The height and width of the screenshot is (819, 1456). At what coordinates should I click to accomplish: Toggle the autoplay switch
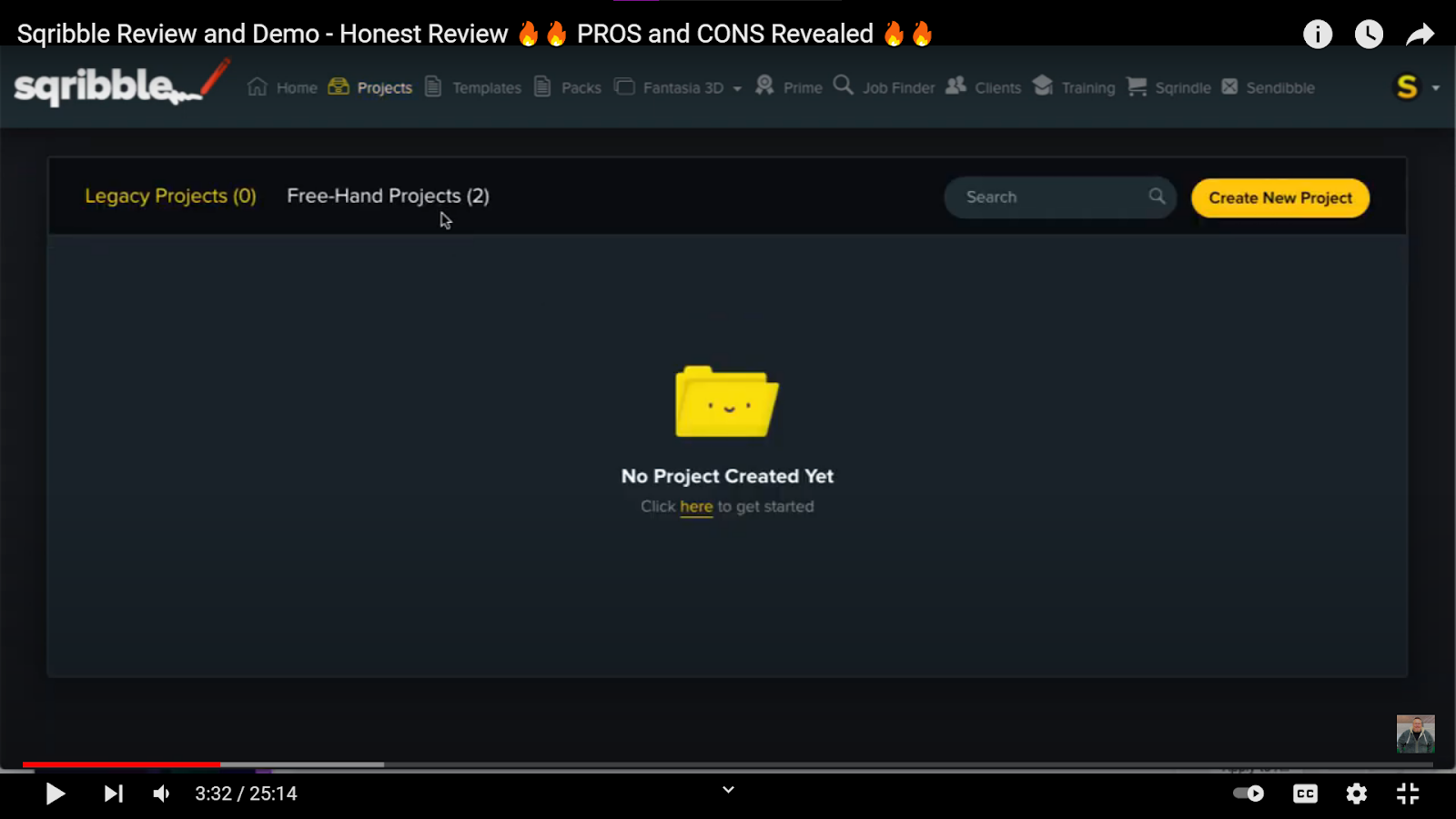coord(1249,794)
